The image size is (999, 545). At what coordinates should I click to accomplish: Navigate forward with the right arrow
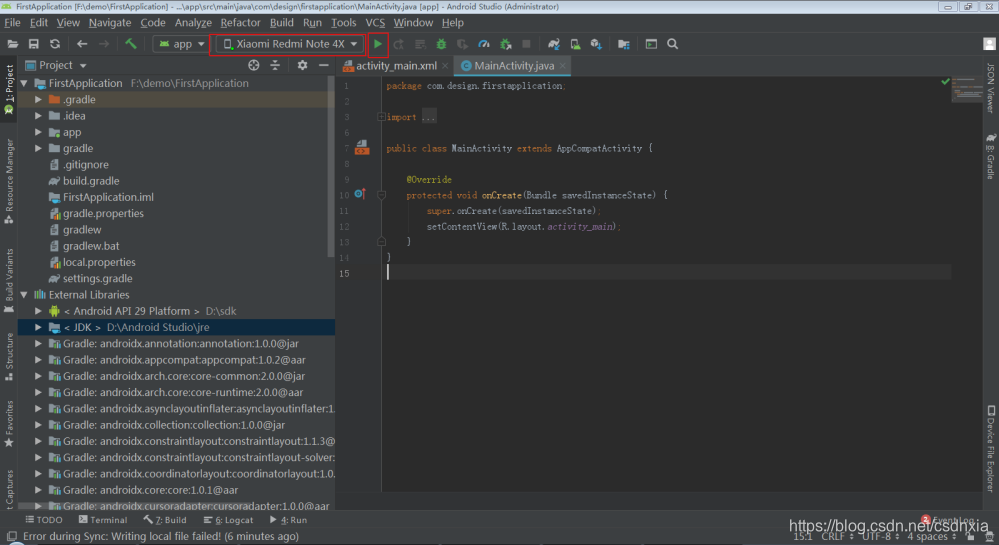pos(104,44)
